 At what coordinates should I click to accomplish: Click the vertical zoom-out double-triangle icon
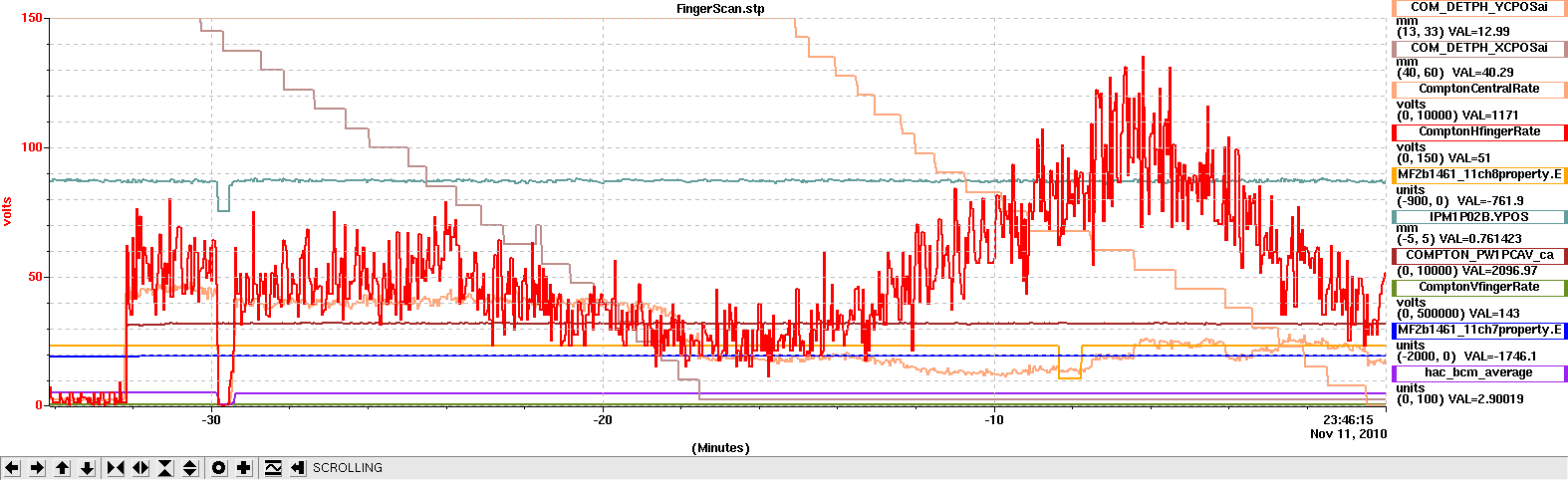[x=190, y=468]
